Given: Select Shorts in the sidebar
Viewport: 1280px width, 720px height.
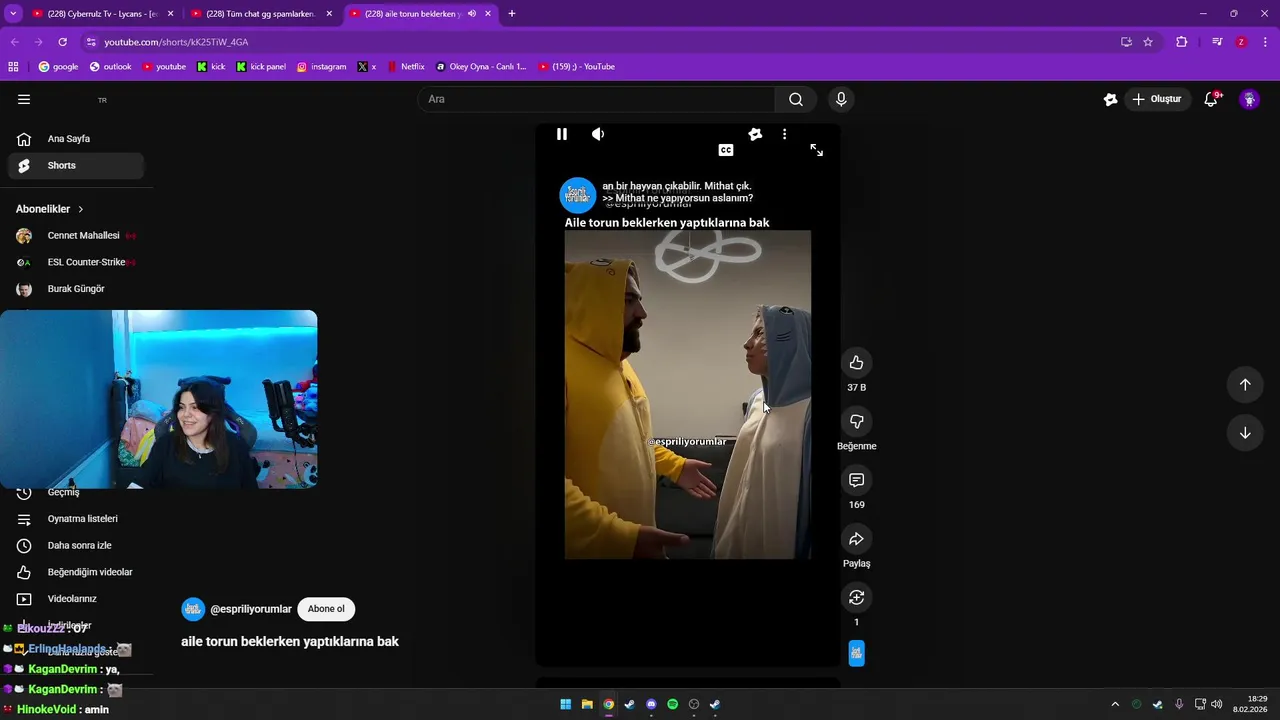Looking at the screenshot, I should point(76,166).
